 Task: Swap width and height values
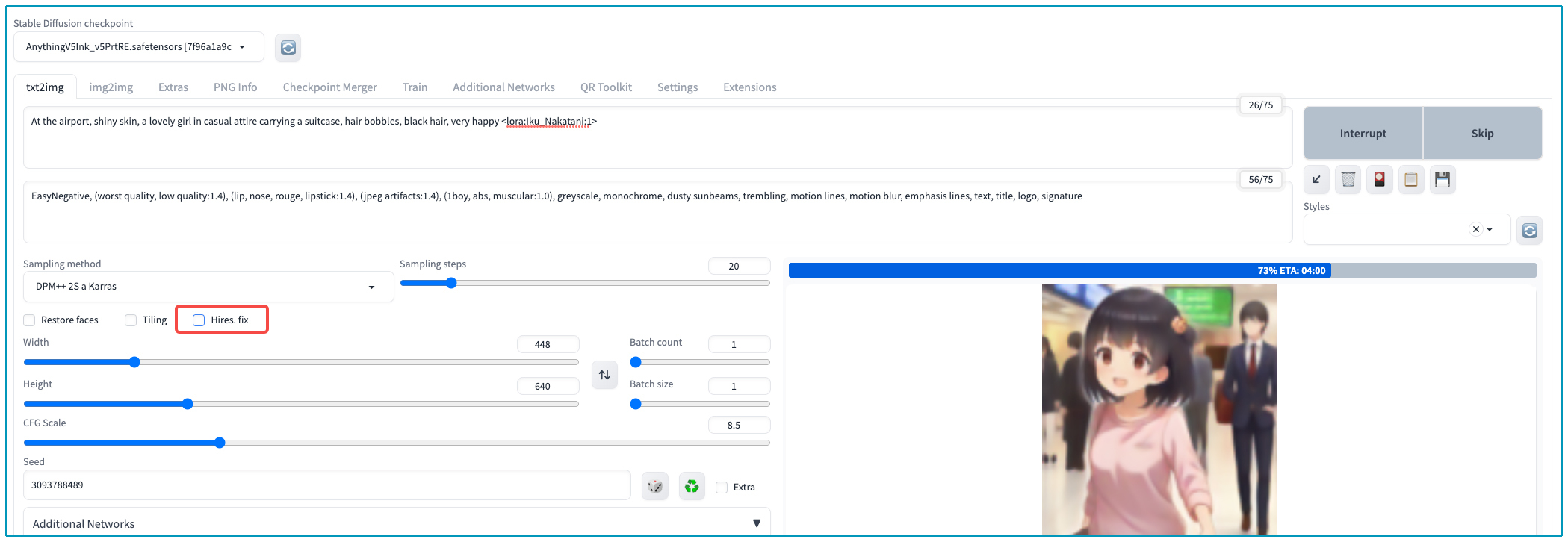click(x=604, y=375)
